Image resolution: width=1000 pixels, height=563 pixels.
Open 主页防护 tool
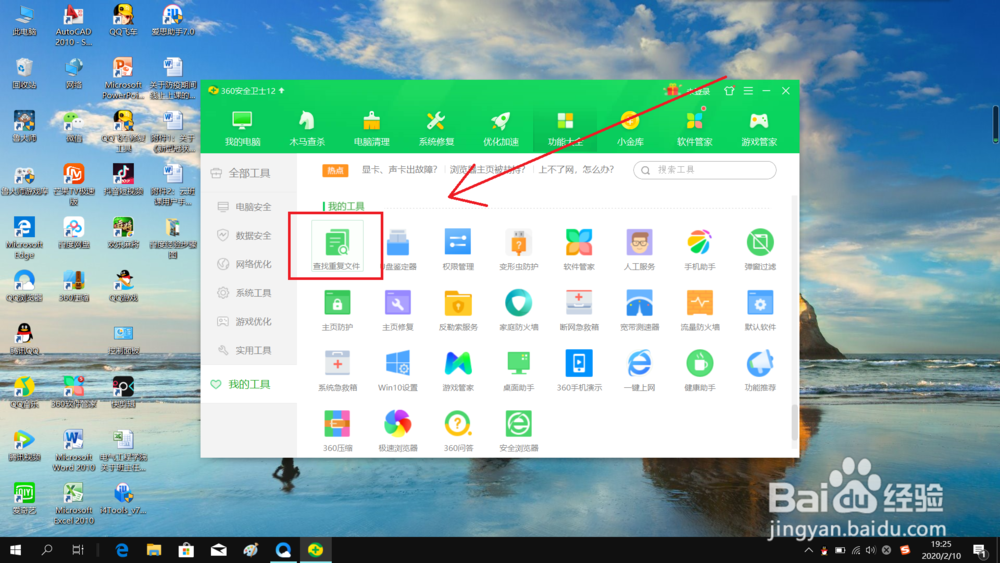tap(337, 309)
